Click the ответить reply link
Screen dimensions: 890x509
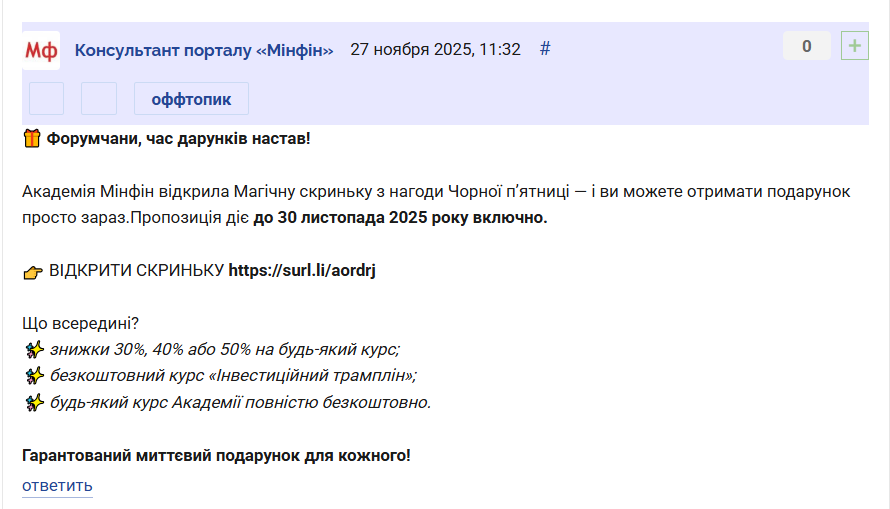click(x=57, y=486)
